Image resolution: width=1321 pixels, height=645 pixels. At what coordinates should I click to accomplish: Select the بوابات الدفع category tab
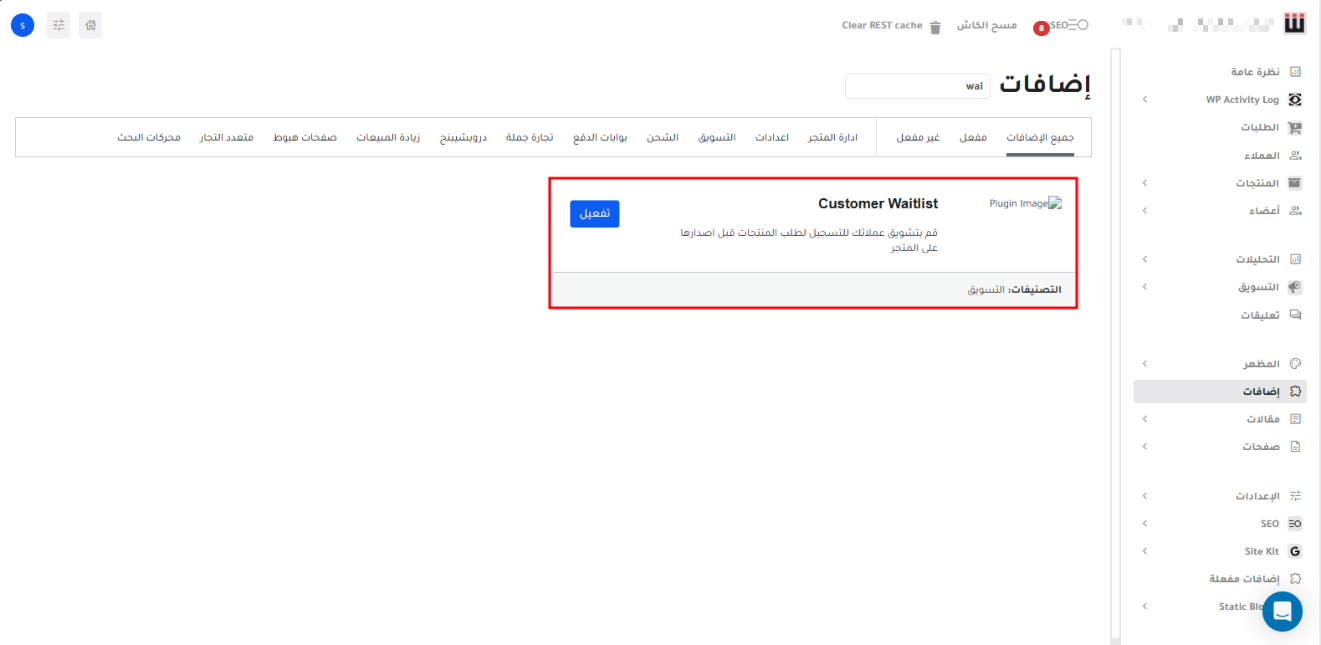click(x=600, y=137)
